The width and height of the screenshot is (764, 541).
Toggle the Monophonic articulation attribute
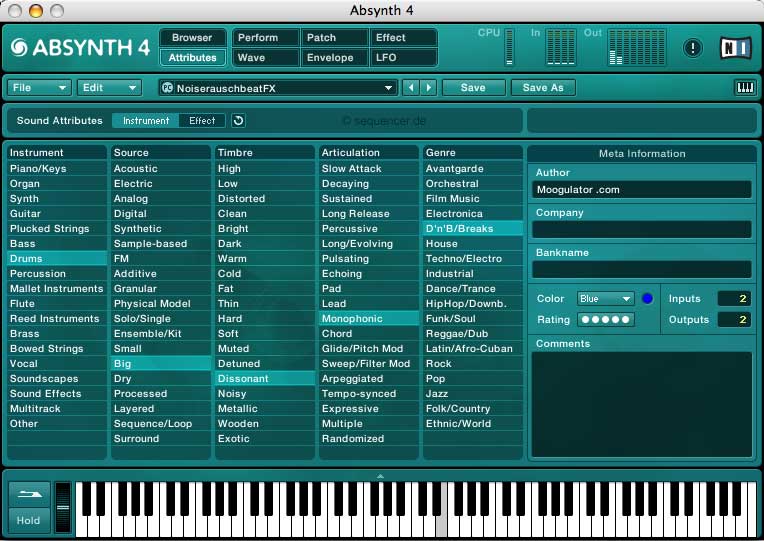click(369, 319)
